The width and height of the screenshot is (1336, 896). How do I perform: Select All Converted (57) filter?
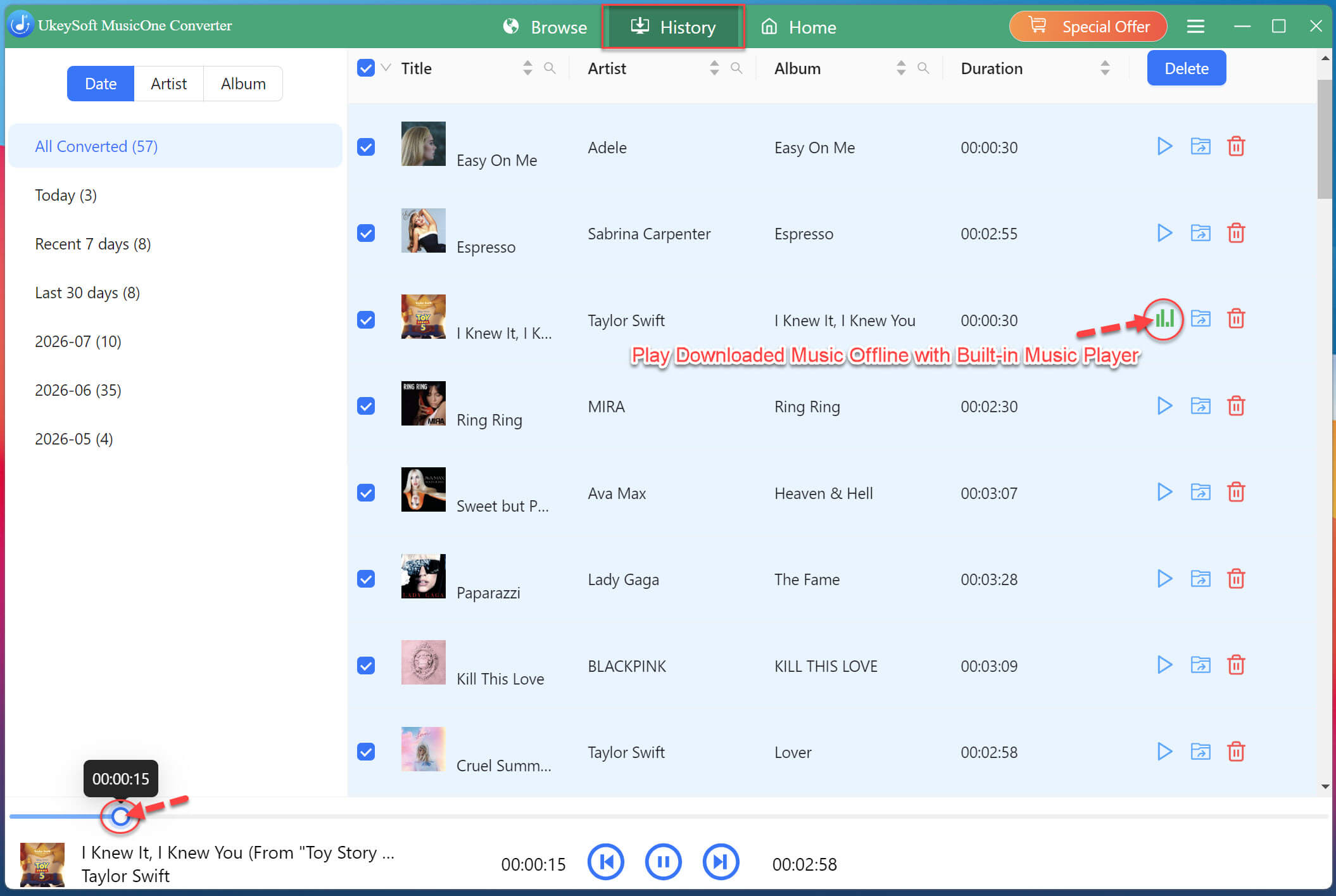pos(175,146)
